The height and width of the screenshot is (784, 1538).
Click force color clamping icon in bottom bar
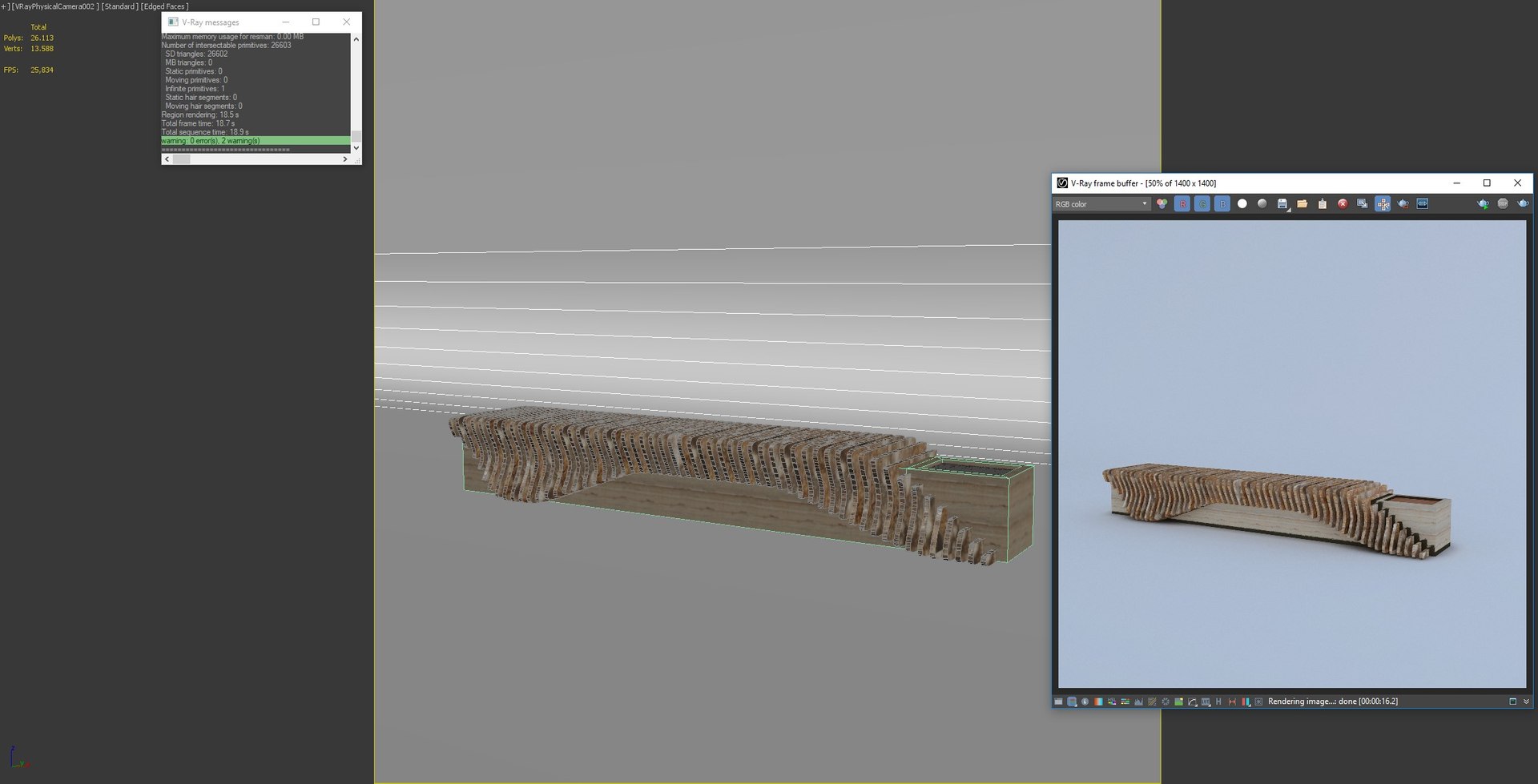pos(1072,702)
